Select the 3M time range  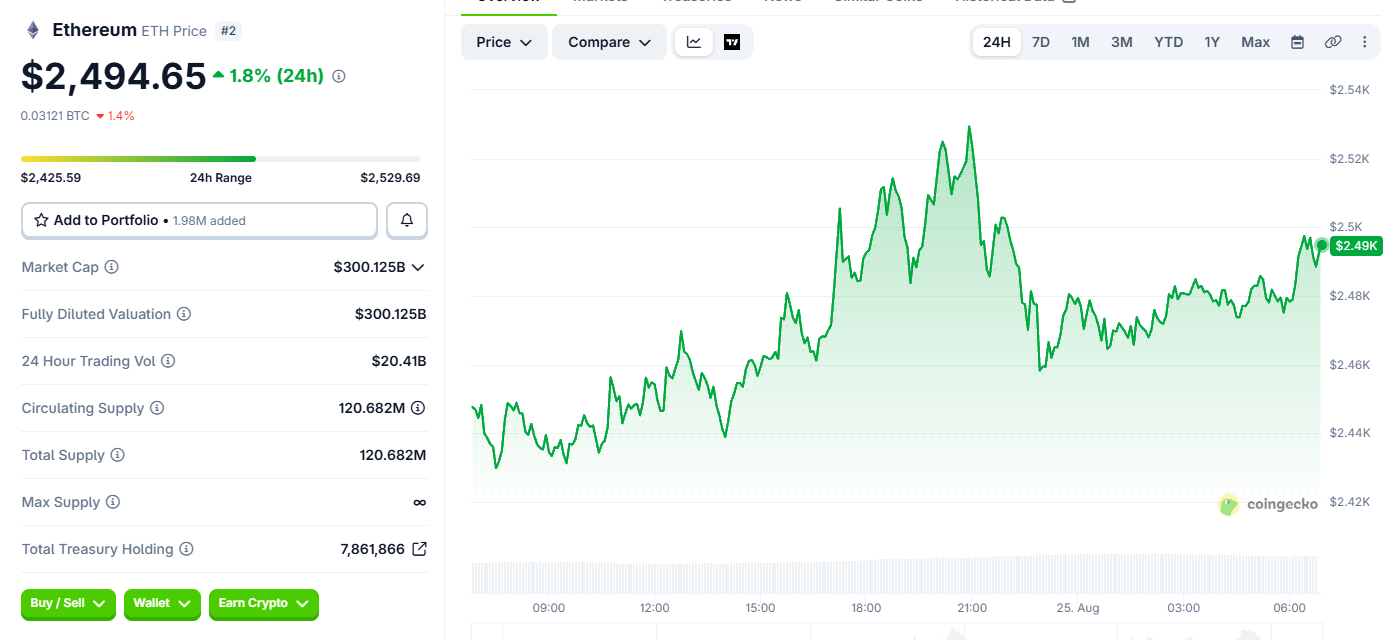1122,42
